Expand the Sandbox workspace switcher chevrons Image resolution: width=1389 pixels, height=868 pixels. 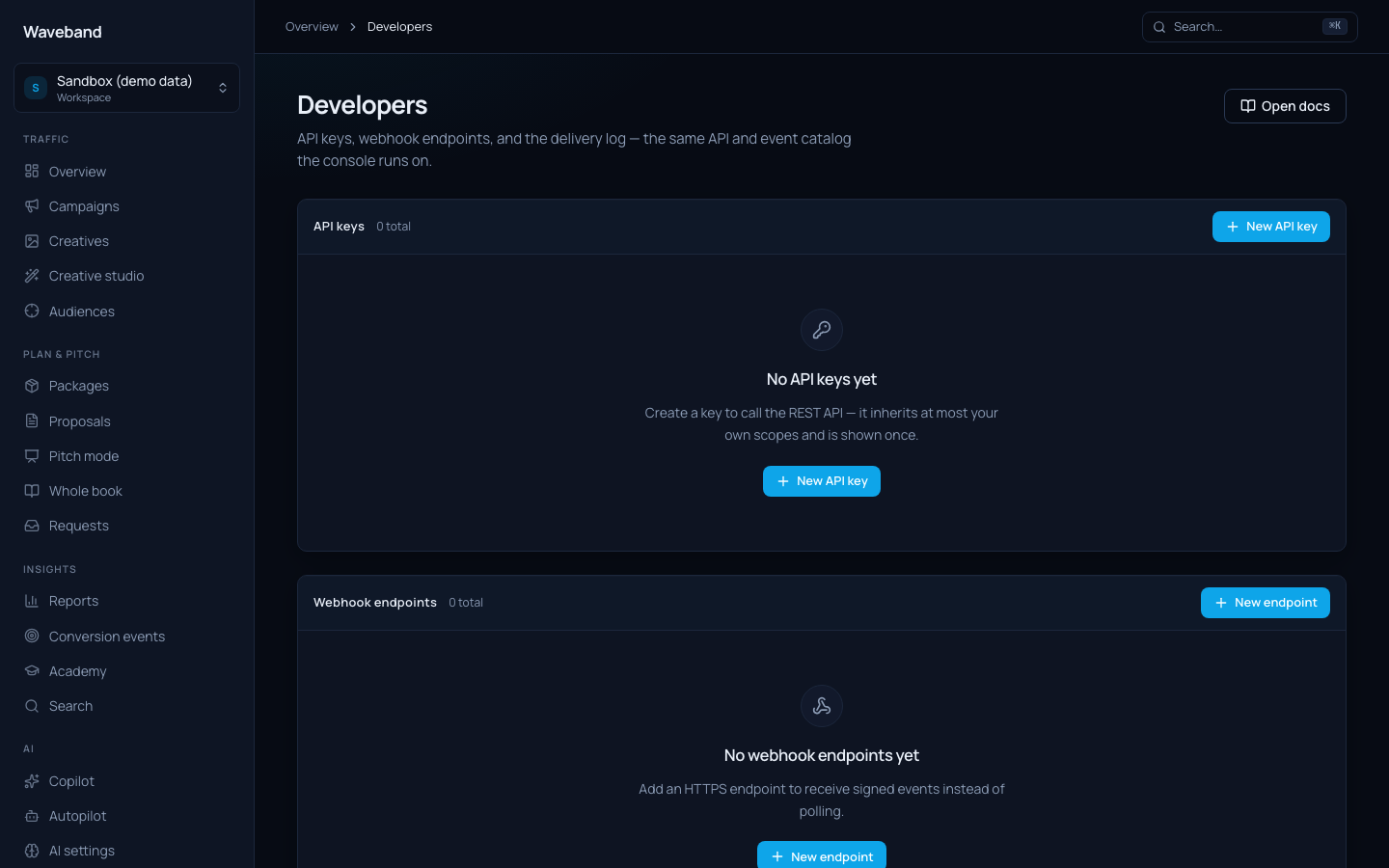[223, 88]
